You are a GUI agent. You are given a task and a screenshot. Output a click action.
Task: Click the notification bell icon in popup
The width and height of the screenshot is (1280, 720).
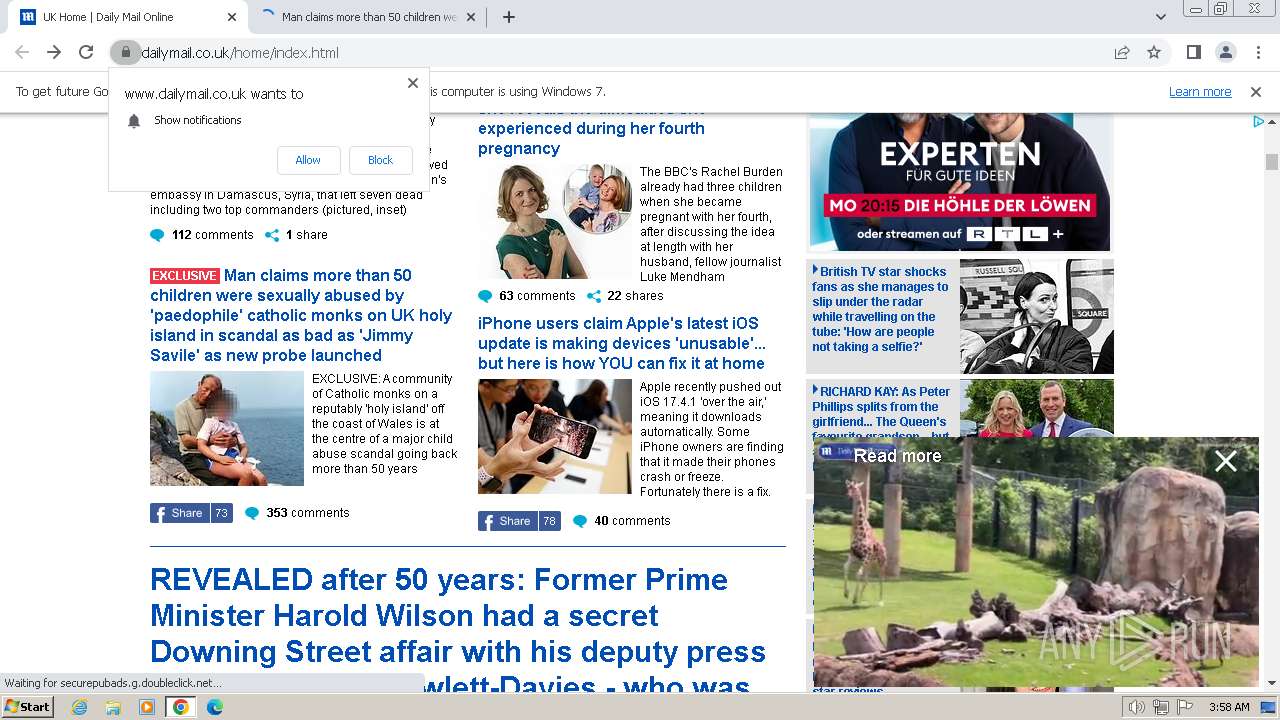pos(134,120)
